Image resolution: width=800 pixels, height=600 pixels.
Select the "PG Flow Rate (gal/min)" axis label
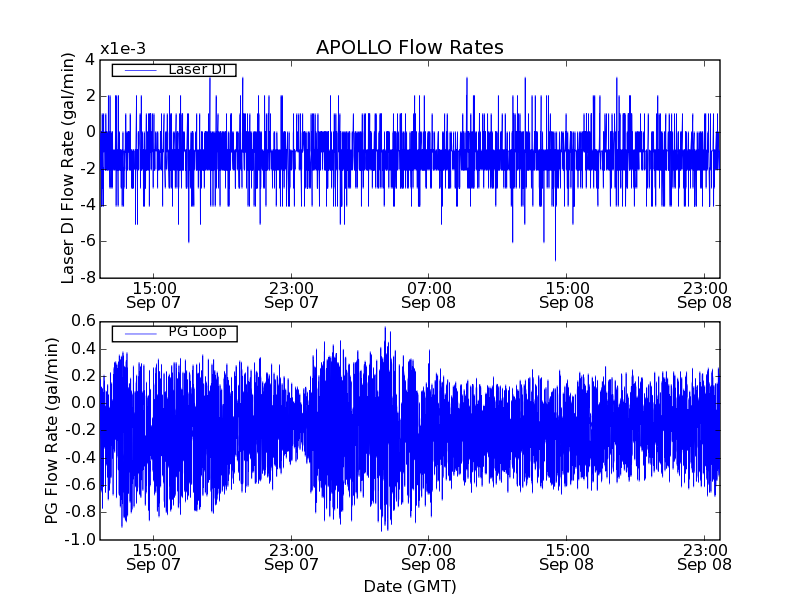pos(51,431)
